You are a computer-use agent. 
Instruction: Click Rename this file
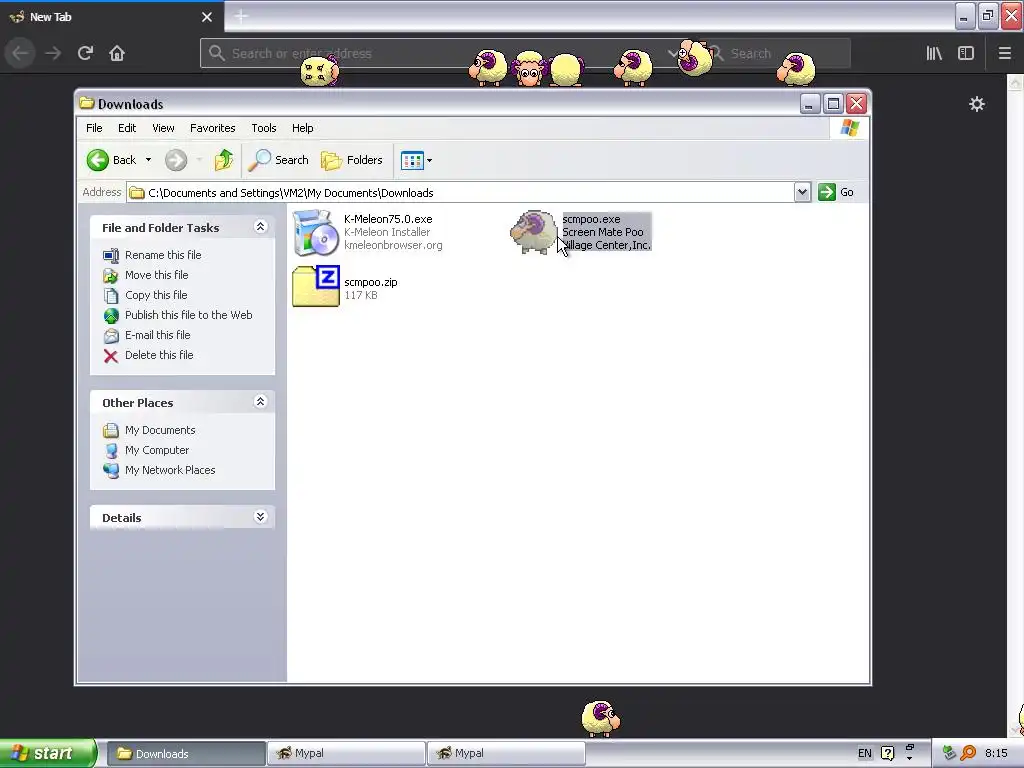pyautogui.click(x=163, y=255)
